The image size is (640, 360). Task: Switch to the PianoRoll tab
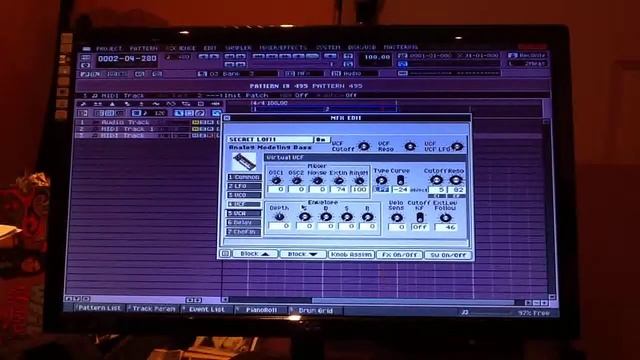click(260, 310)
